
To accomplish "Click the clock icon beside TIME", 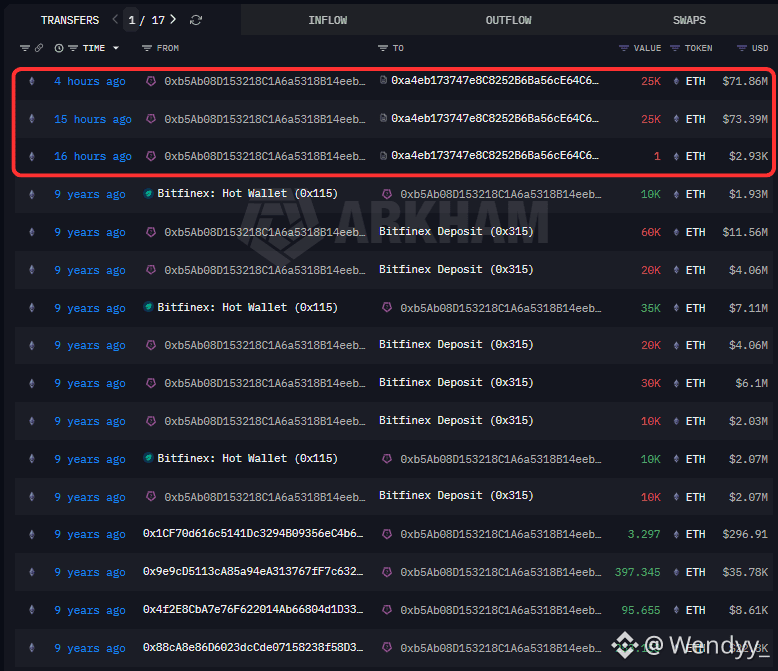I will coord(59,48).
